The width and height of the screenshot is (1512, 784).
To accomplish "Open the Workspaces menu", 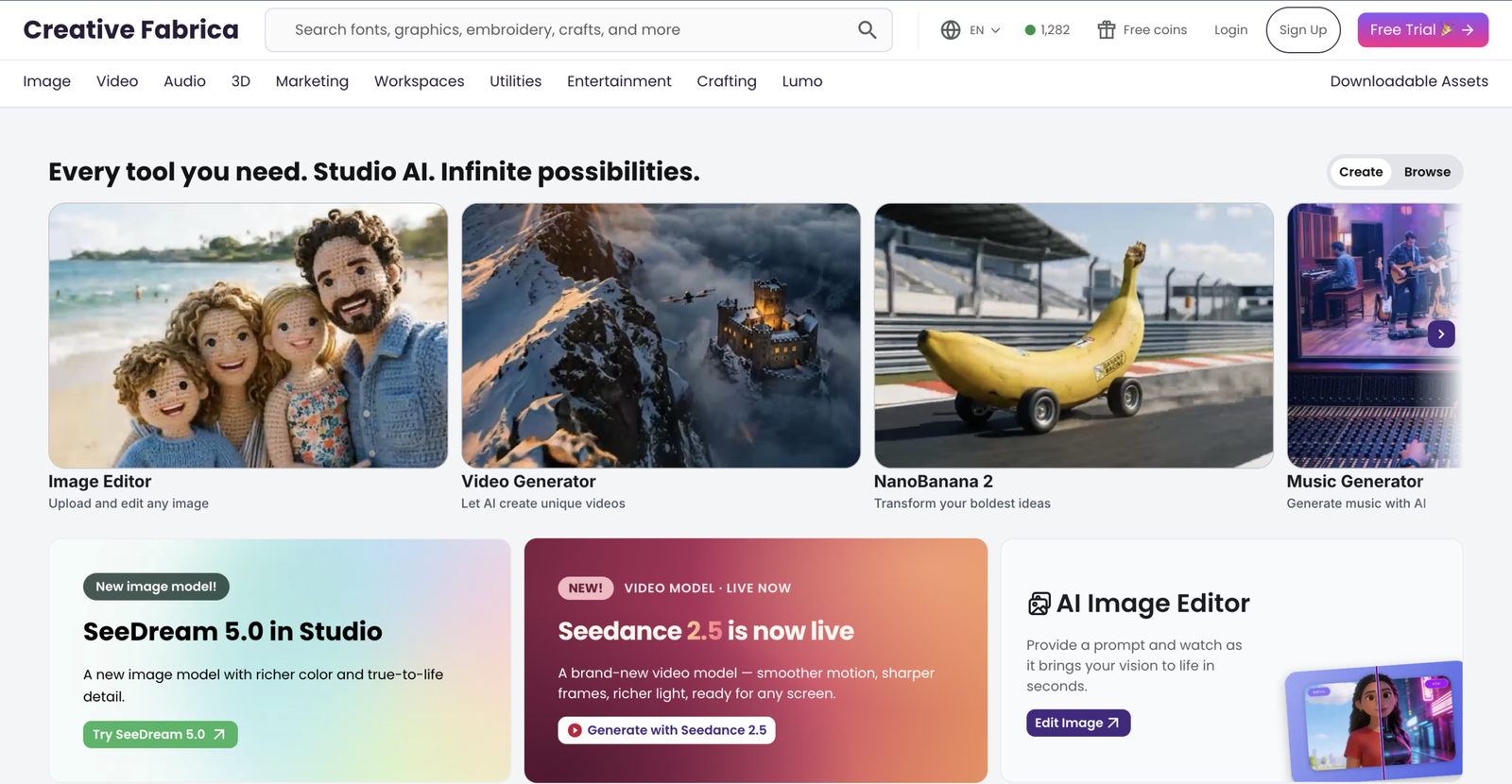I will point(420,81).
